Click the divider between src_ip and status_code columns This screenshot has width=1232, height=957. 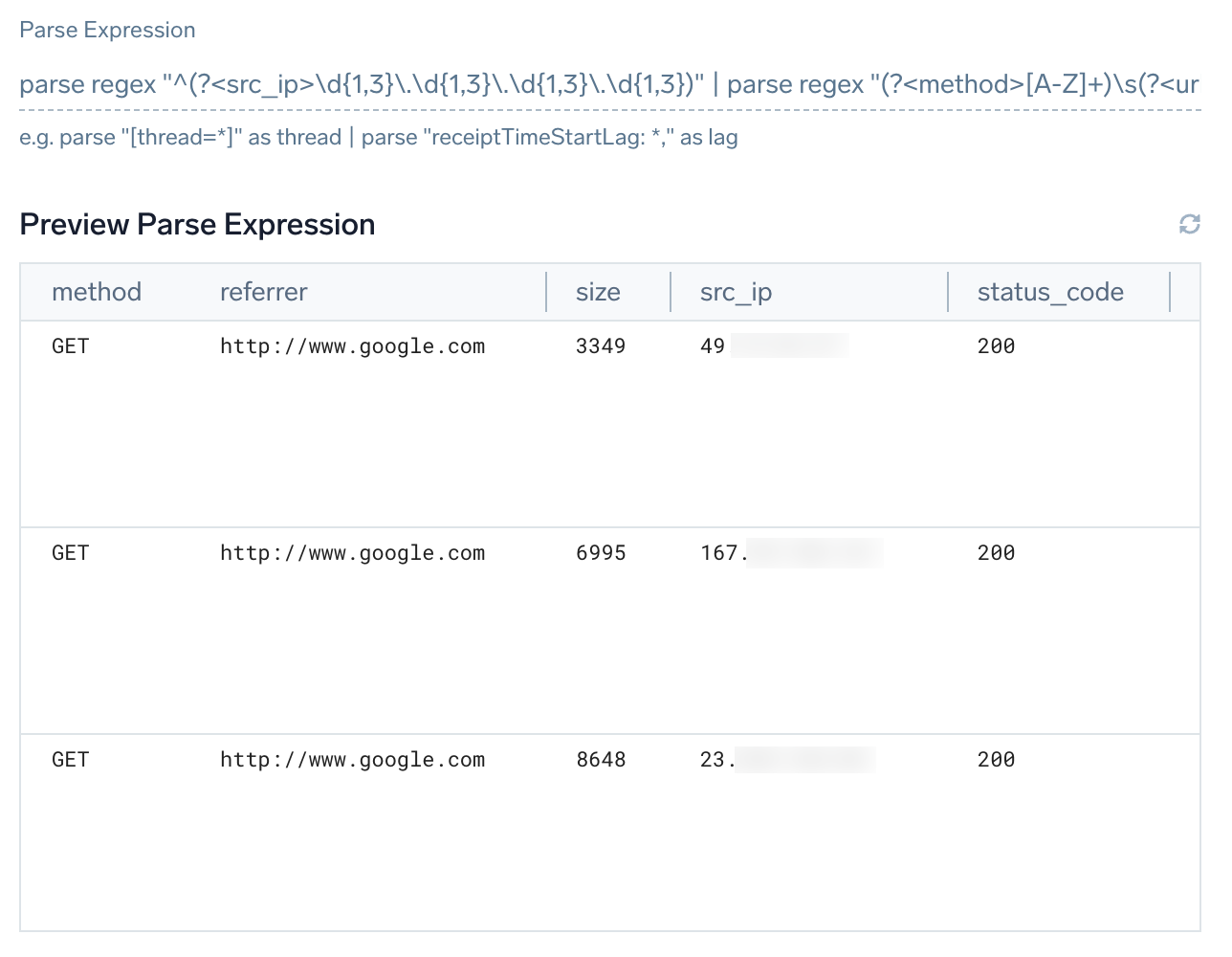(x=948, y=292)
